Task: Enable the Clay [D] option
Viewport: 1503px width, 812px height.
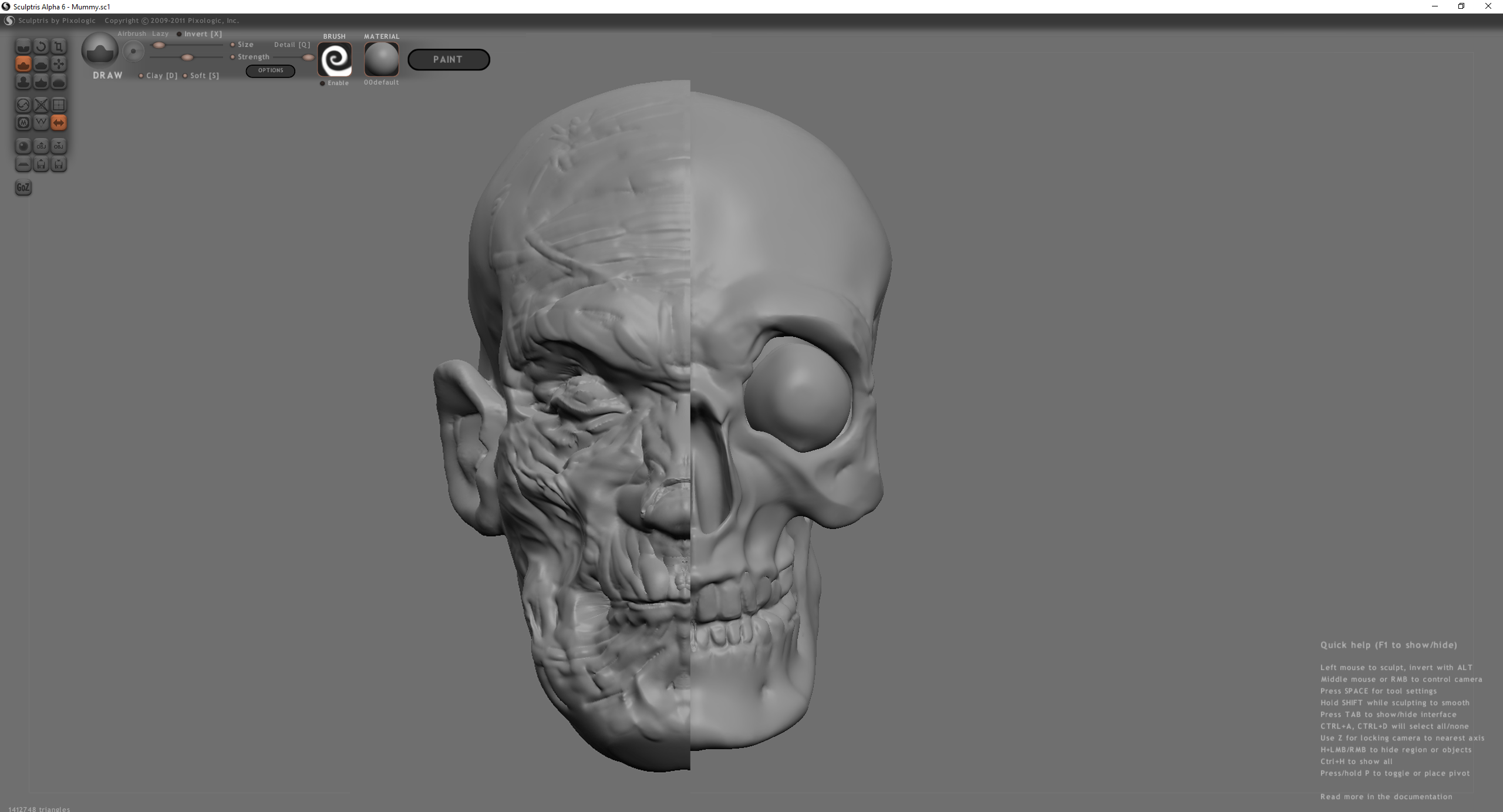Action: (x=158, y=76)
